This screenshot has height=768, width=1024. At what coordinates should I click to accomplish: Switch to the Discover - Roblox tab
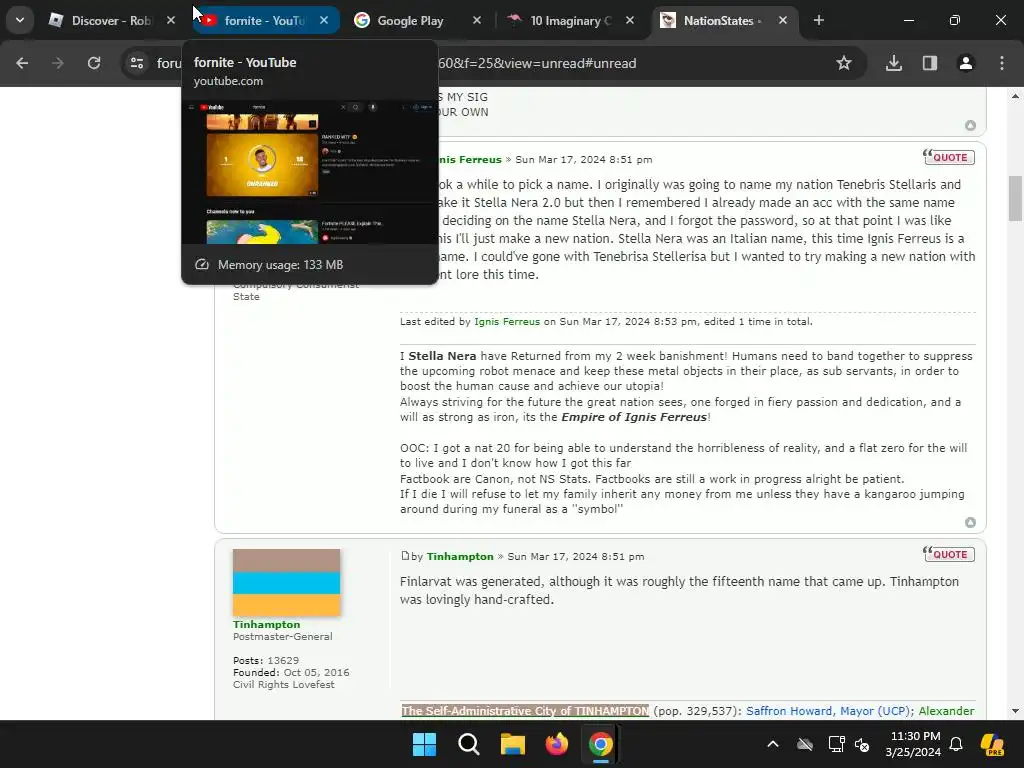point(112,20)
